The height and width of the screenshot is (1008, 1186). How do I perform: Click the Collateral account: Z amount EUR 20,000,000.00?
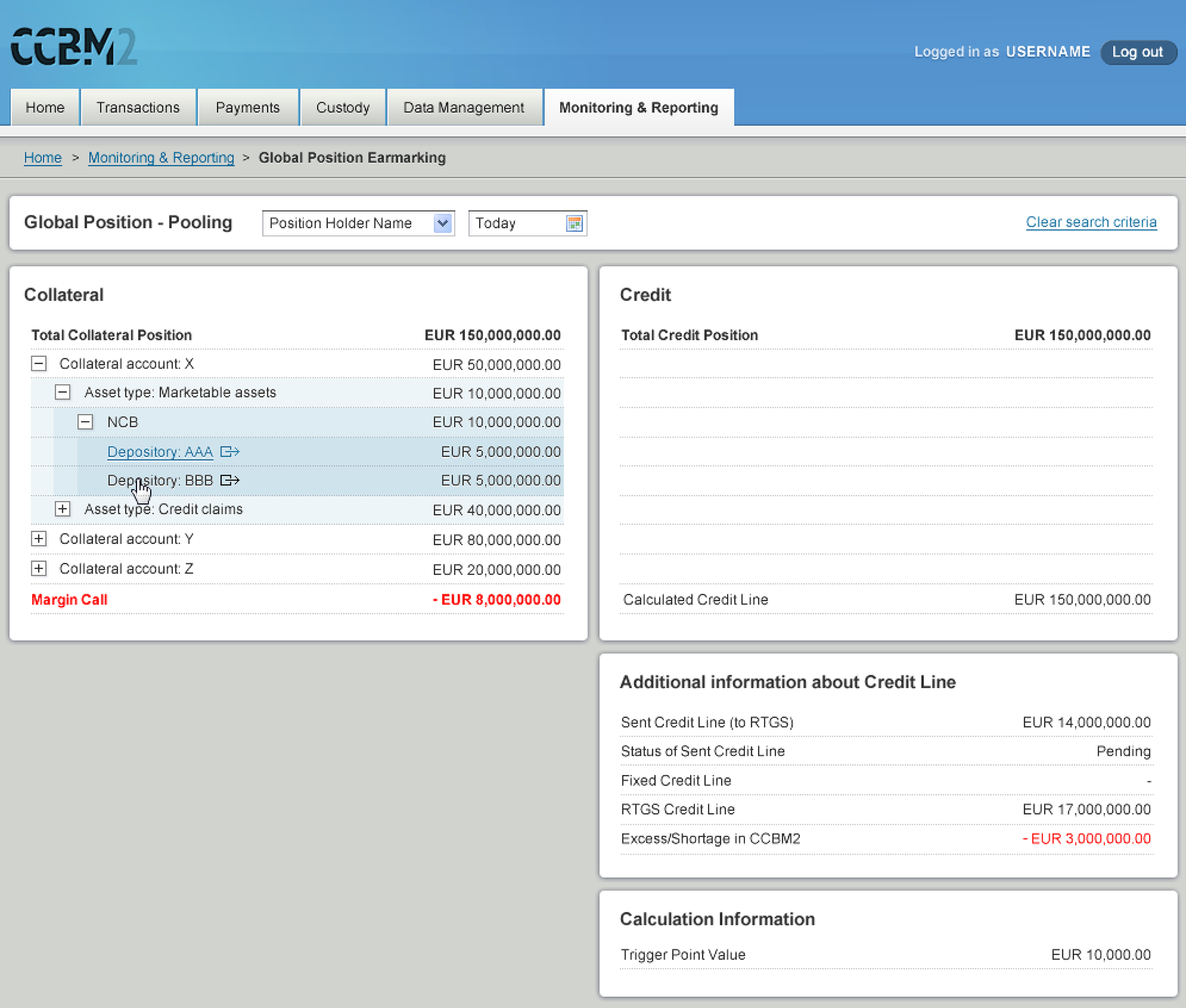click(497, 569)
